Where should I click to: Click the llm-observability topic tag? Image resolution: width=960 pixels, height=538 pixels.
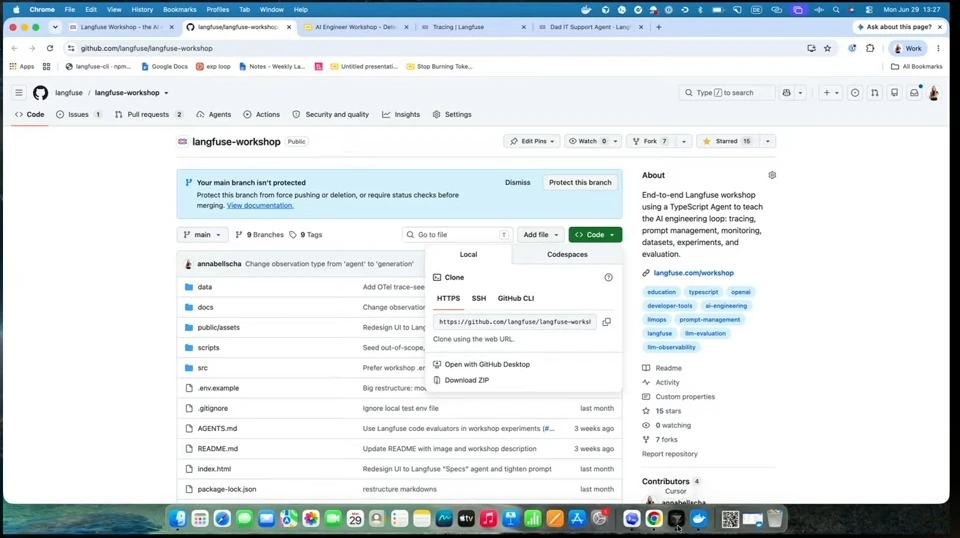(x=671, y=347)
